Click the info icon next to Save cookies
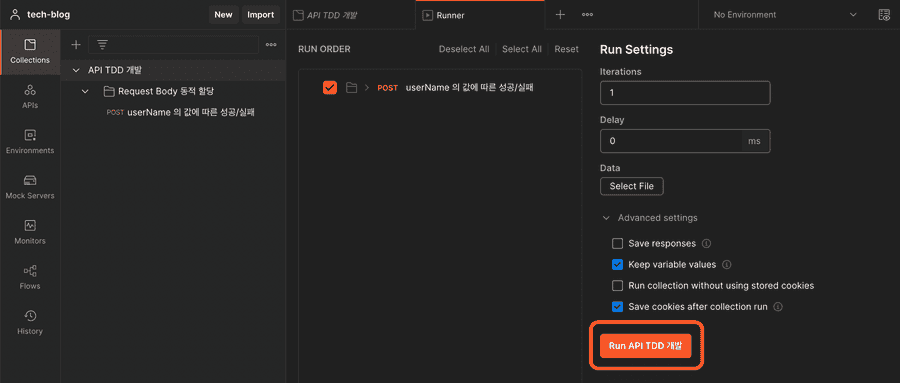The height and width of the screenshot is (383, 900). point(778,307)
